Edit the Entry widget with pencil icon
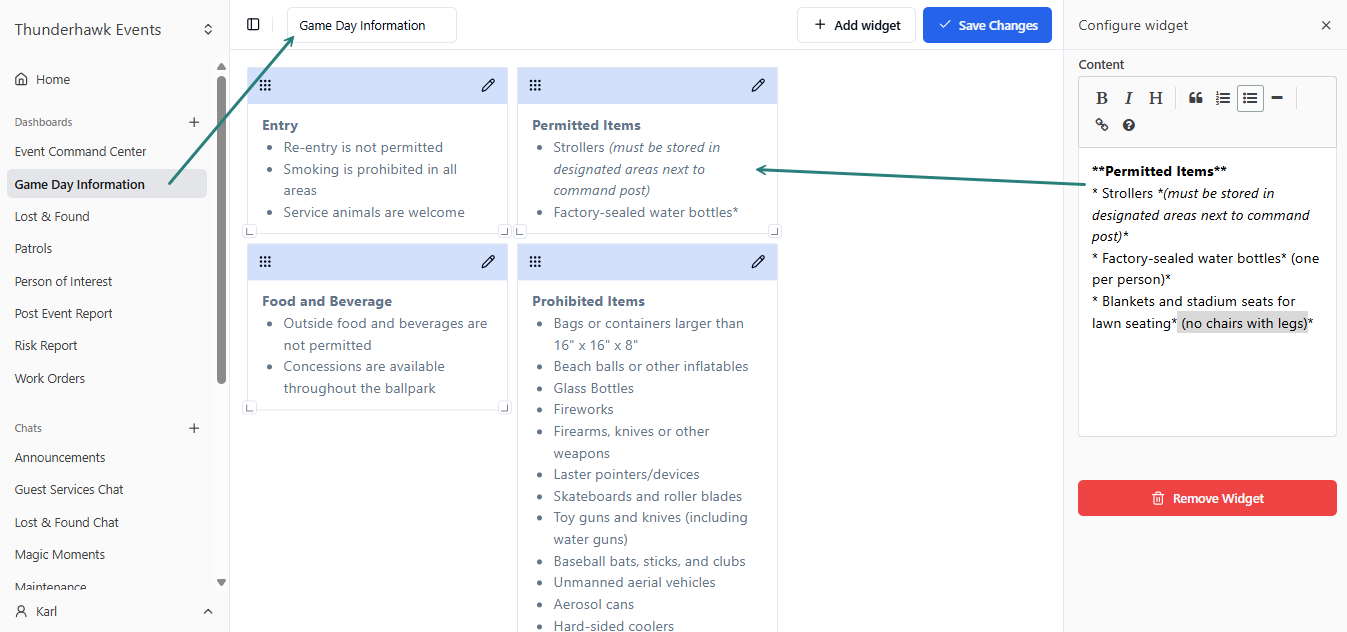Screen dimensions: 1347x632 [x=488, y=86]
